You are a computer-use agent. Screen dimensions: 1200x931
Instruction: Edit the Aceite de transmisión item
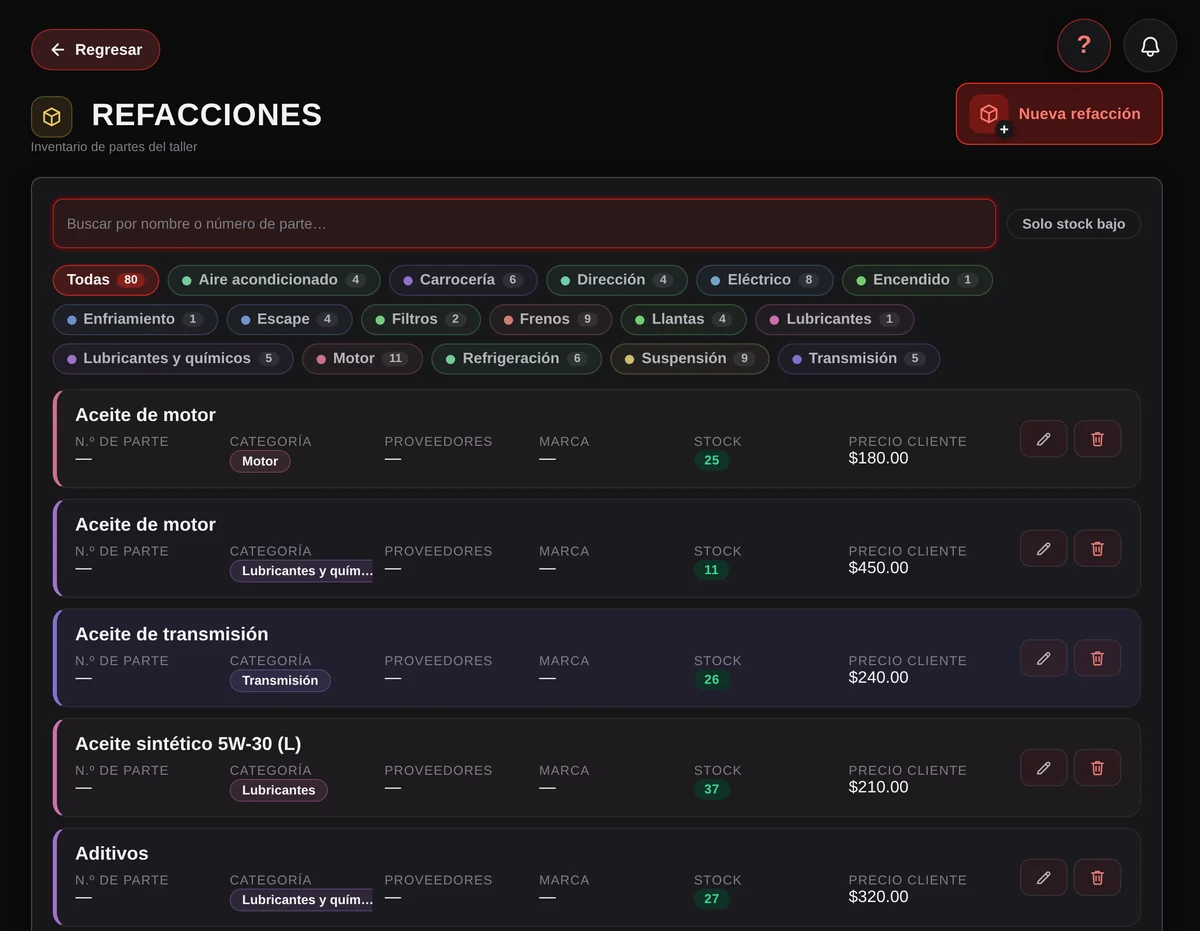tap(1043, 658)
